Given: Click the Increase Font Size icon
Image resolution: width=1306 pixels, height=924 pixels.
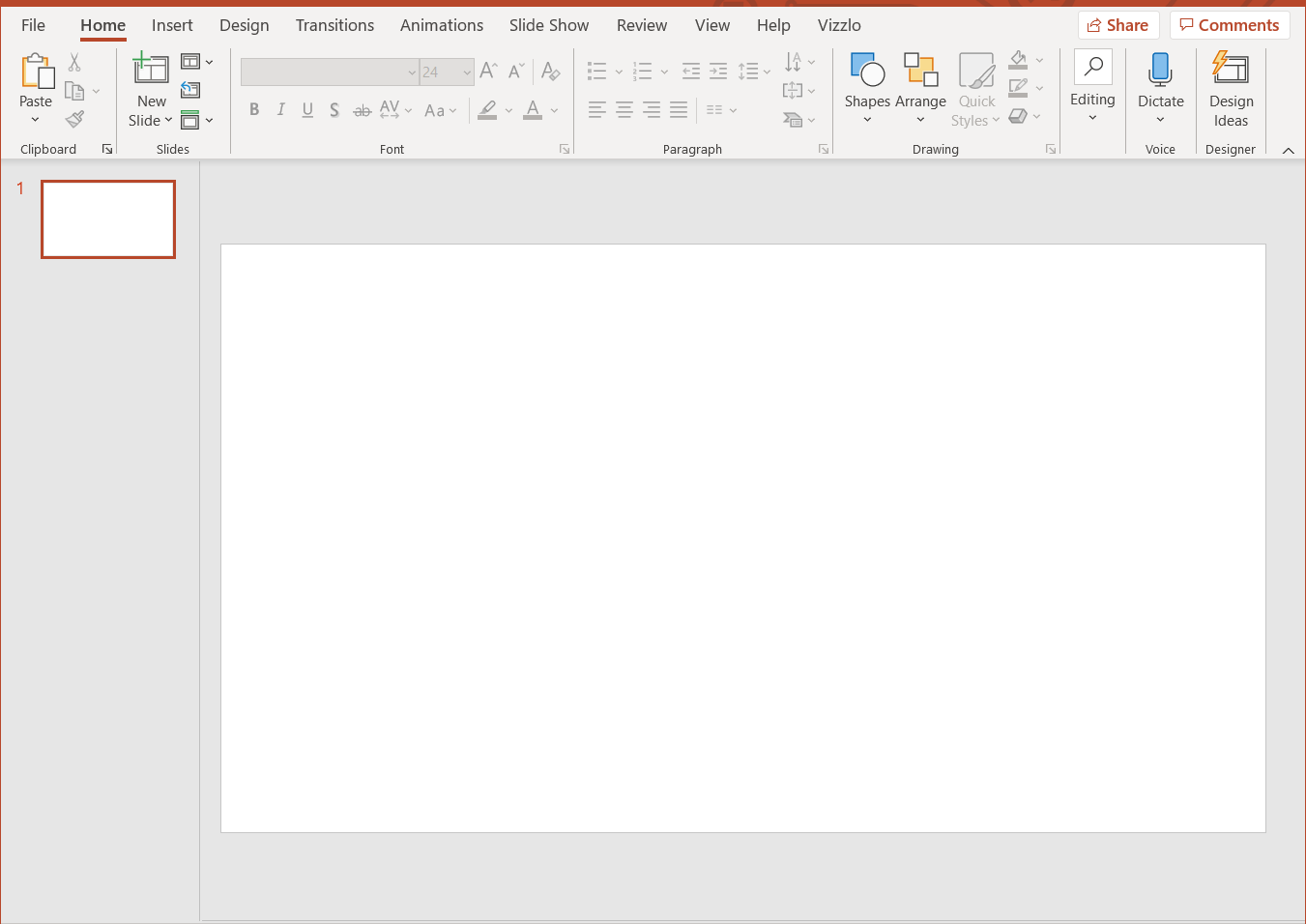Looking at the screenshot, I should tap(487, 70).
